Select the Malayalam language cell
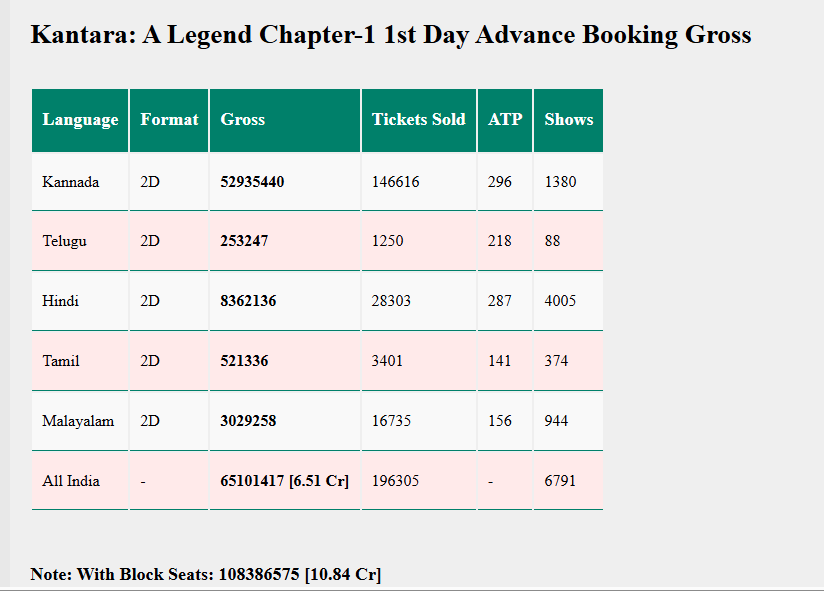Viewport: 824px width, 591px height. tap(78, 421)
